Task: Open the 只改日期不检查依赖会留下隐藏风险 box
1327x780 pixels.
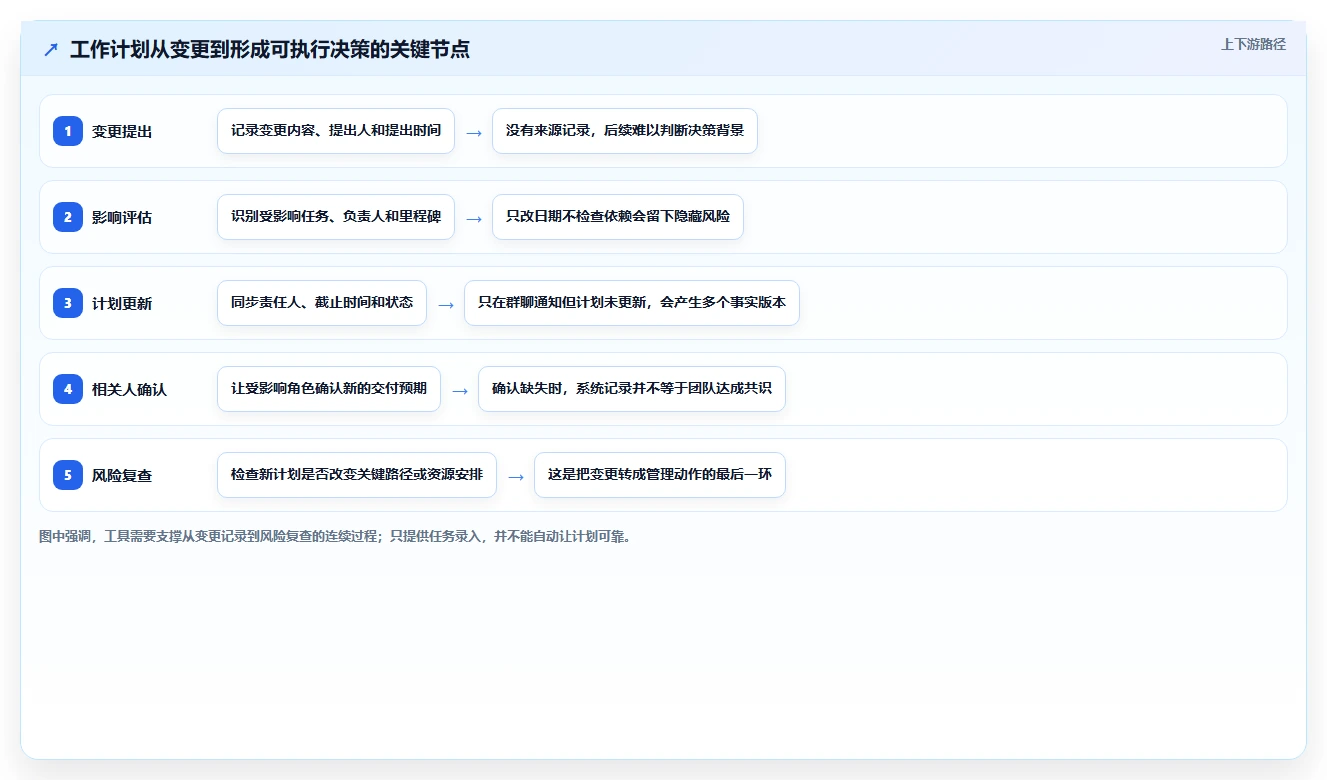Action: pos(618,217)
